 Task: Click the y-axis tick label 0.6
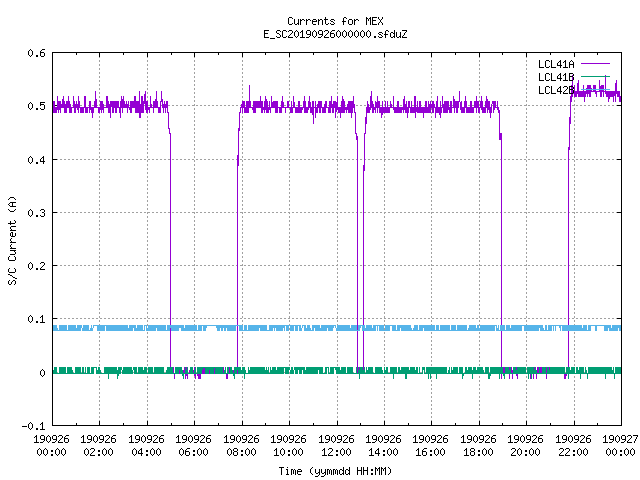[36, 53]
